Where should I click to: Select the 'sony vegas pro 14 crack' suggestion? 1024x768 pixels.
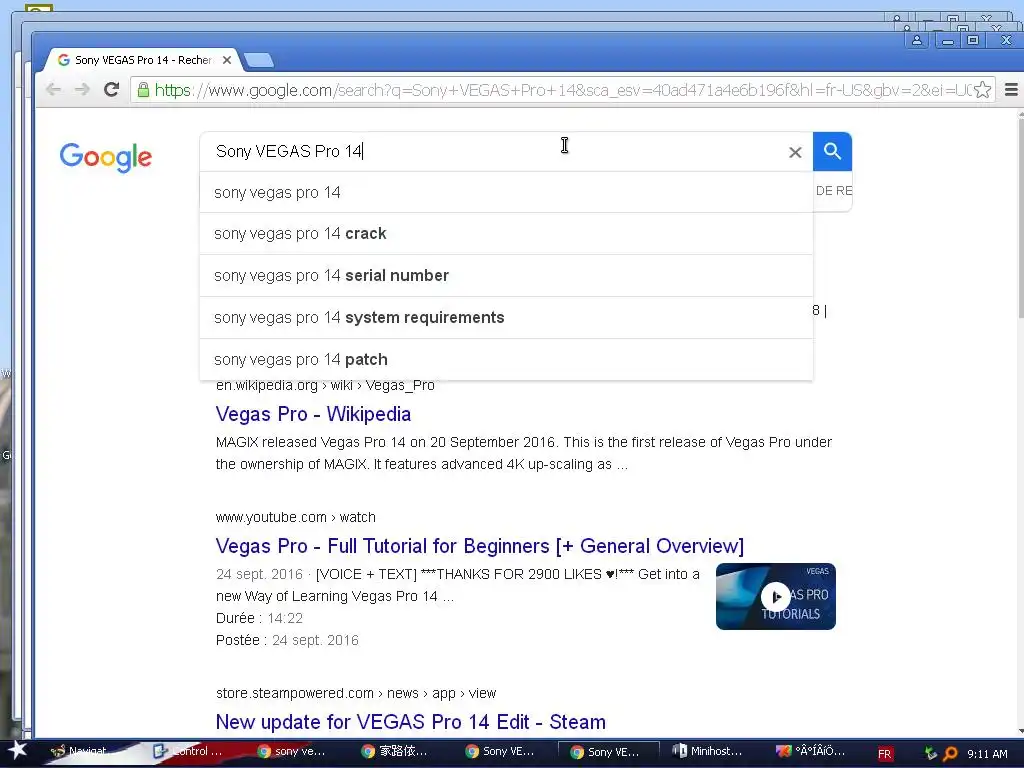click(x=506, y=234)
